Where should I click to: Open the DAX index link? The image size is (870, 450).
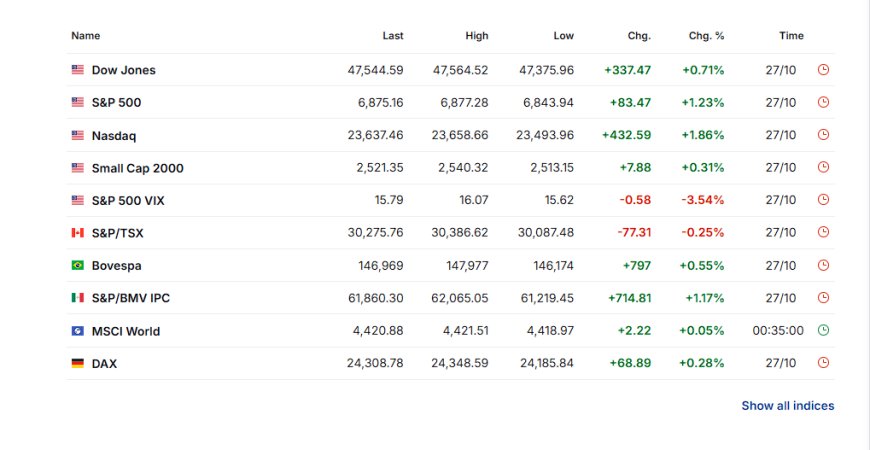tap(104, 364)
